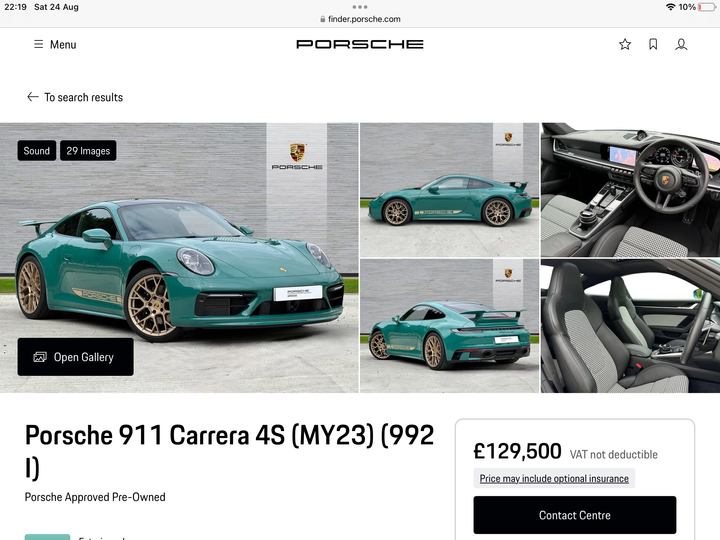The height and width of the screenshot is (540, 720).
Task: Open the steering wheel interior thumbnail
Action: [x=630, y=190]
